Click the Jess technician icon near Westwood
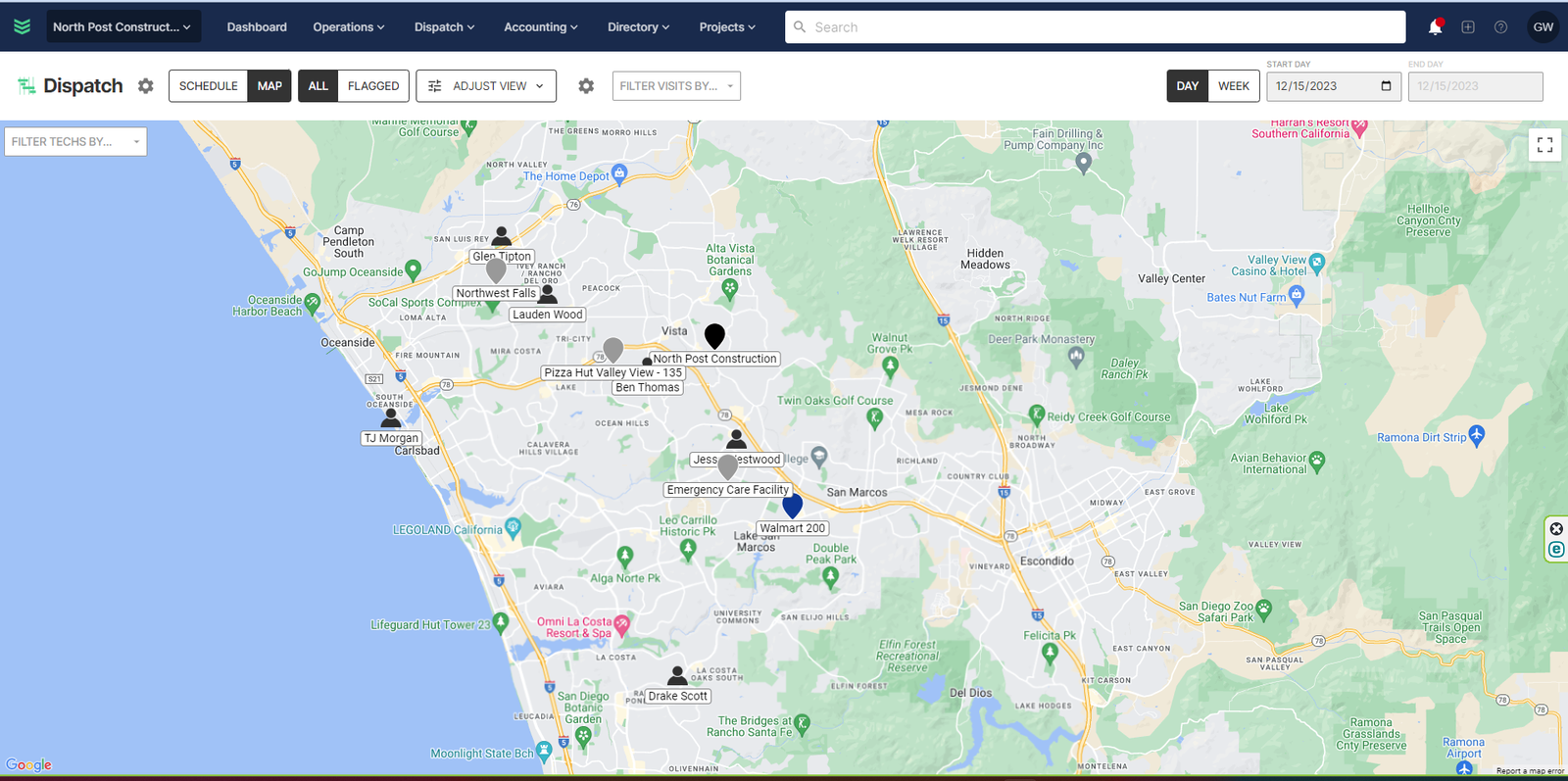Viewport: 1568px width, 781px height. [x=736, y=438]
